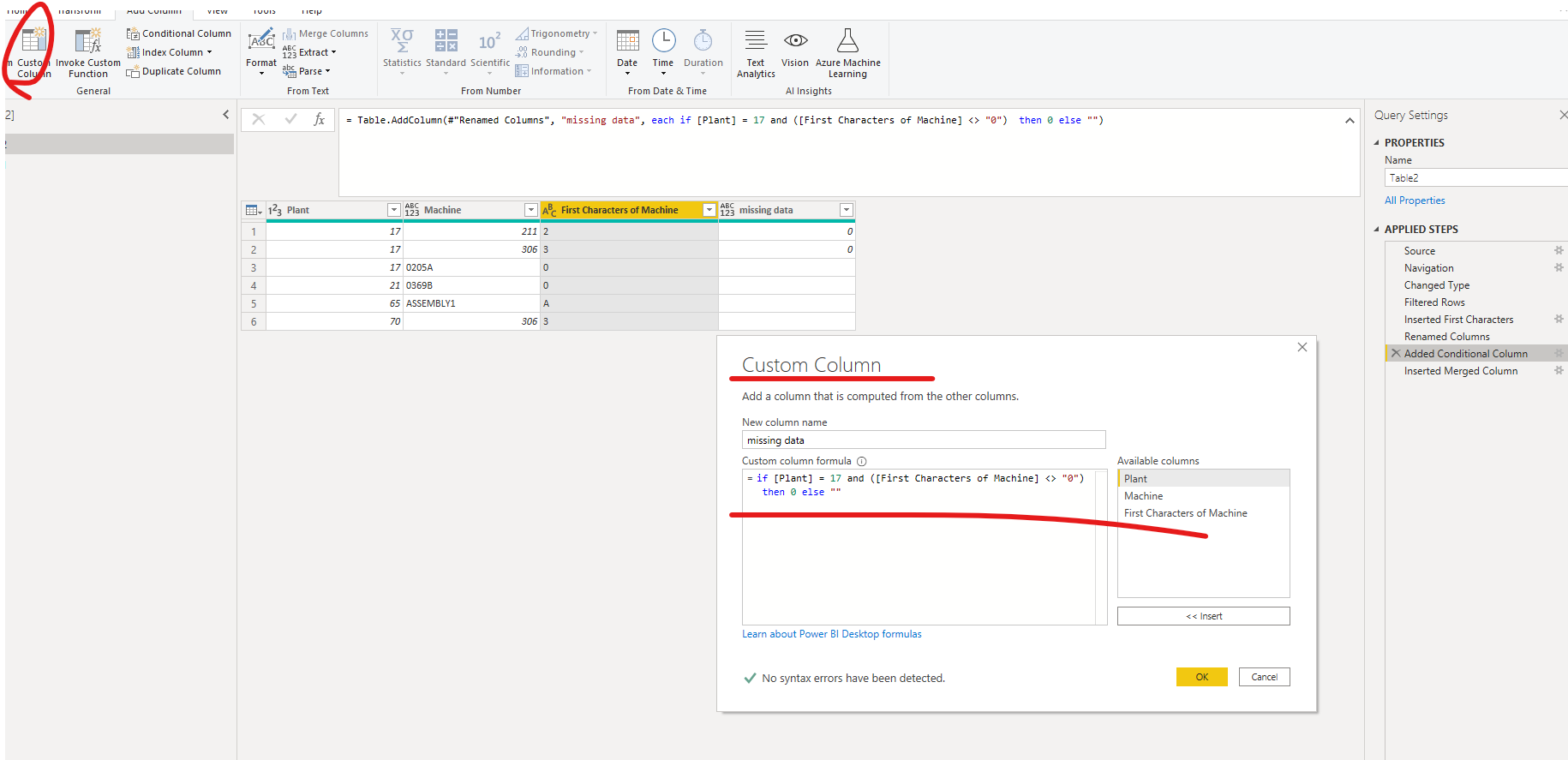Launch Text Analytics AI insight
Screen dimensions: 1568x760
756,53
